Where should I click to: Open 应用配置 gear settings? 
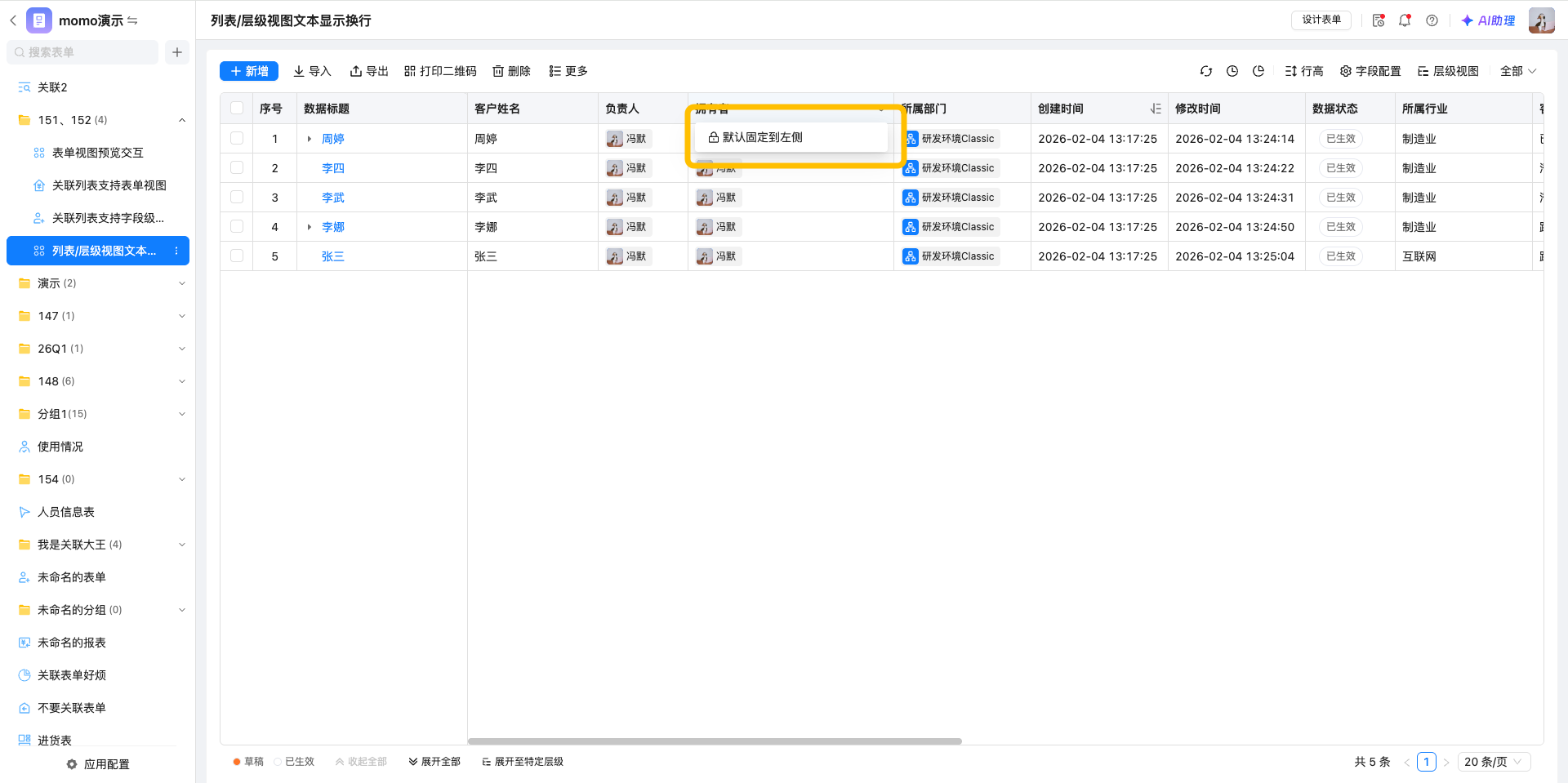(x=98, y=764)
